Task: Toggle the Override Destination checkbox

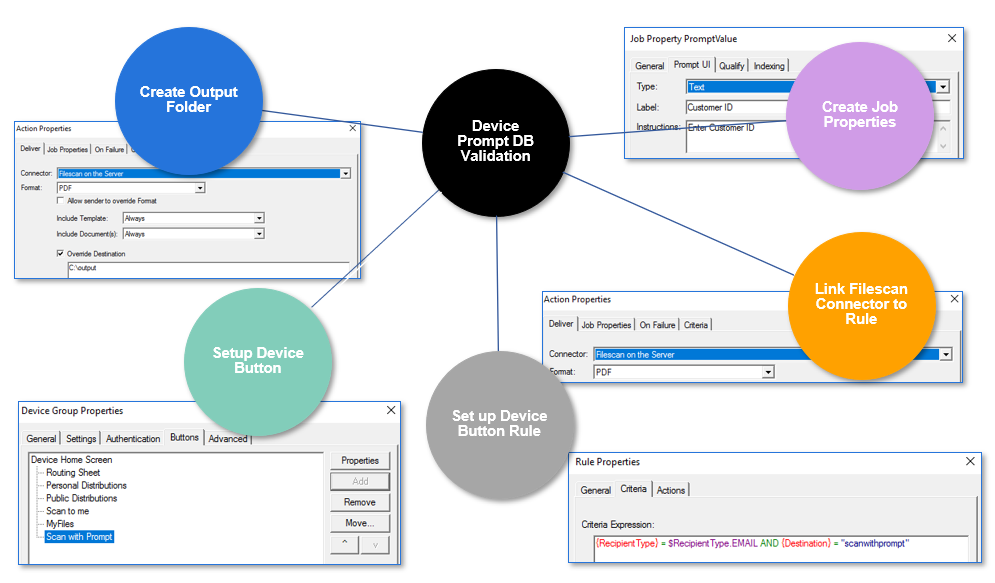Action: tap(60, 253)
